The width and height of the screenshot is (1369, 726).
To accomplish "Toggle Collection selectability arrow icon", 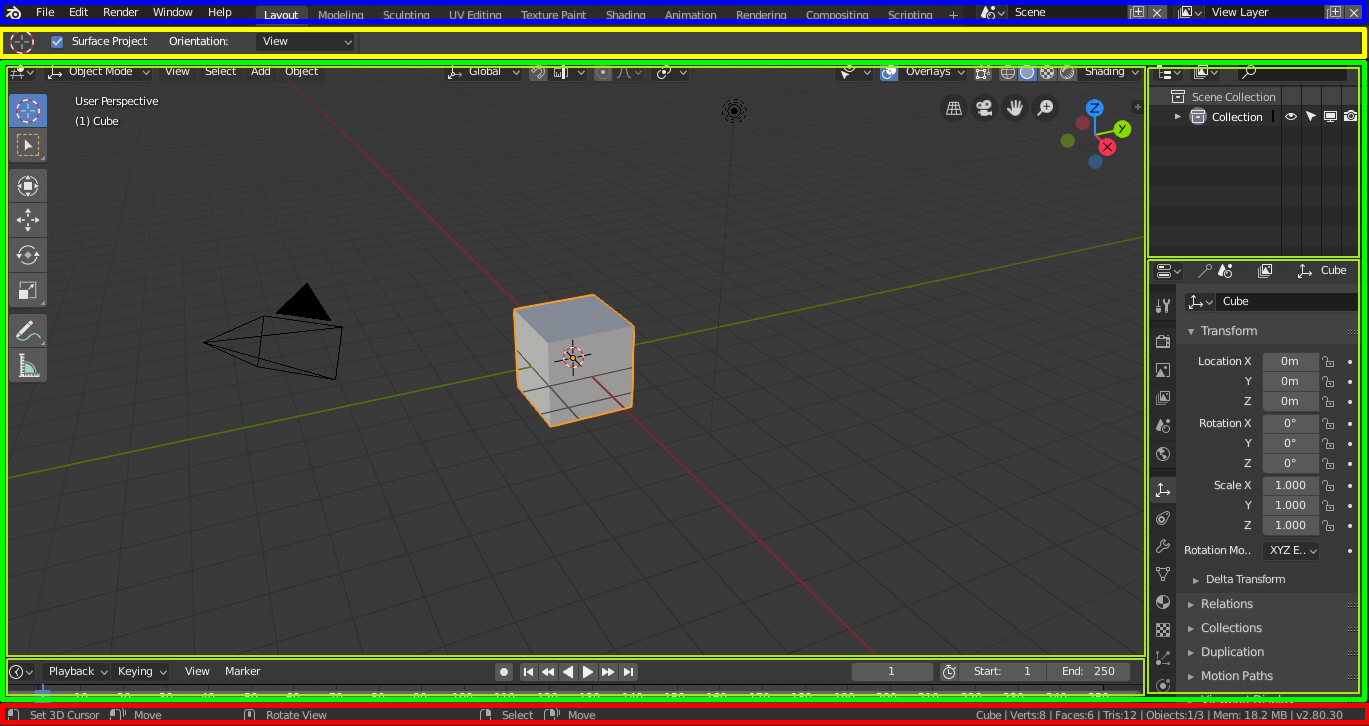I will click(x=1311, y=117).
